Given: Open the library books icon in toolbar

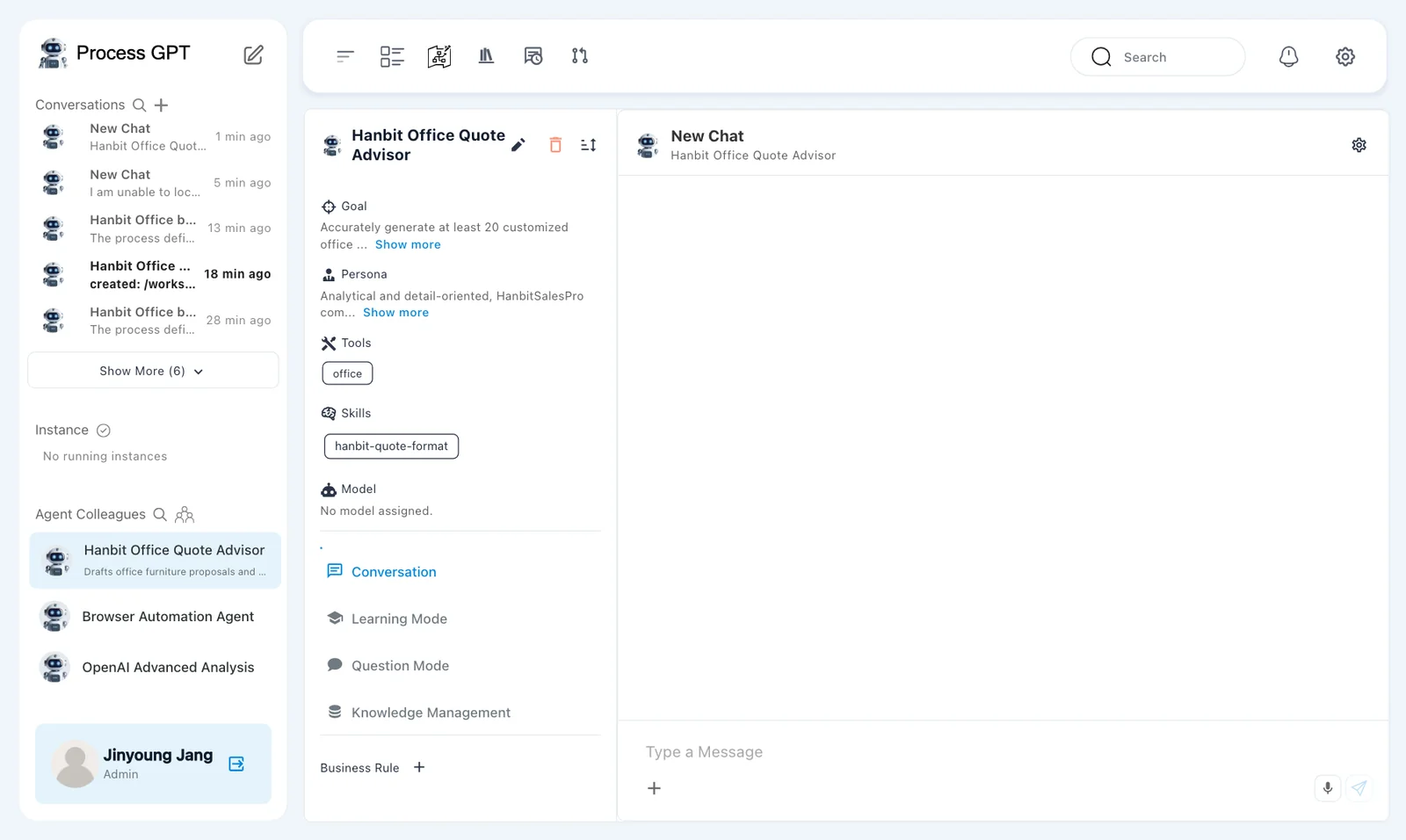Looking at the screenshot, I should click(486, 56).
